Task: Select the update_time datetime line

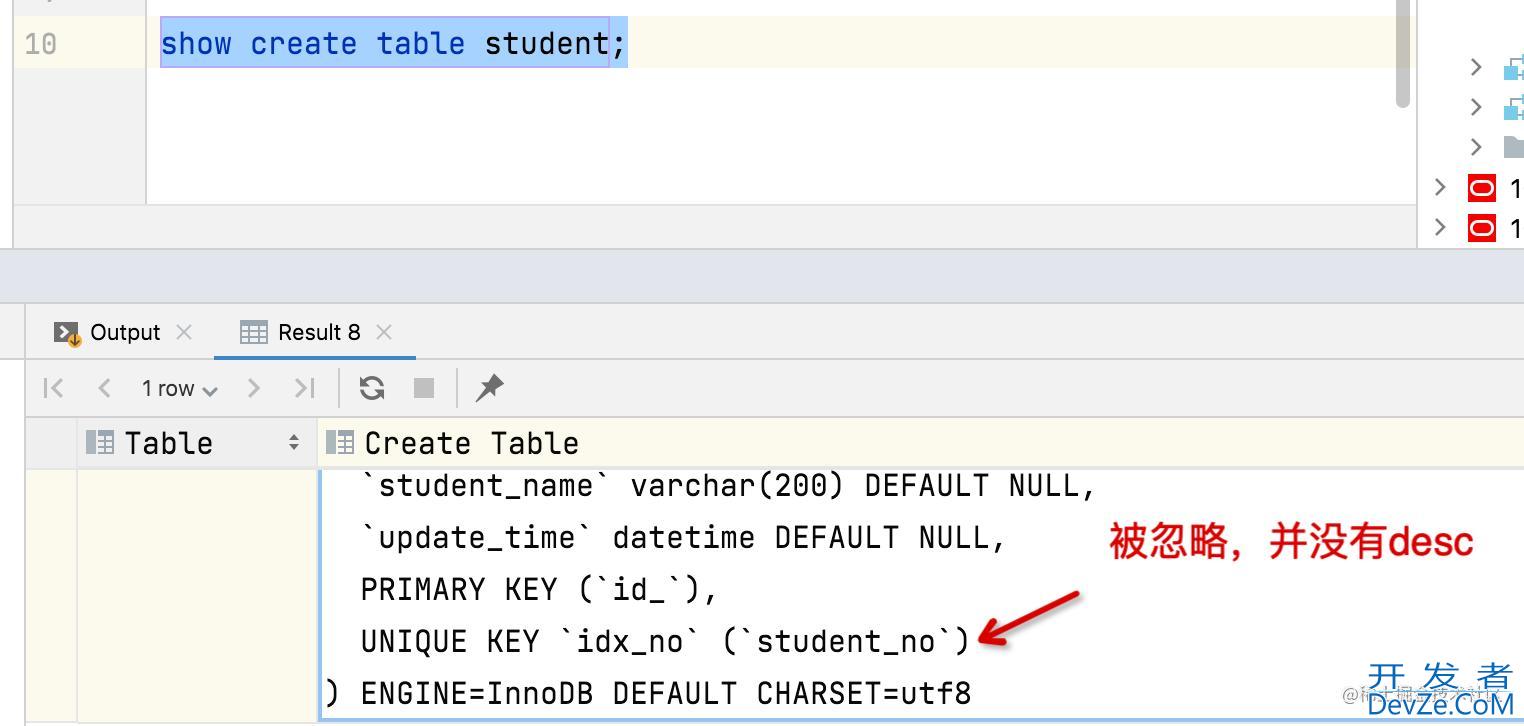Action: click(684, 538)
